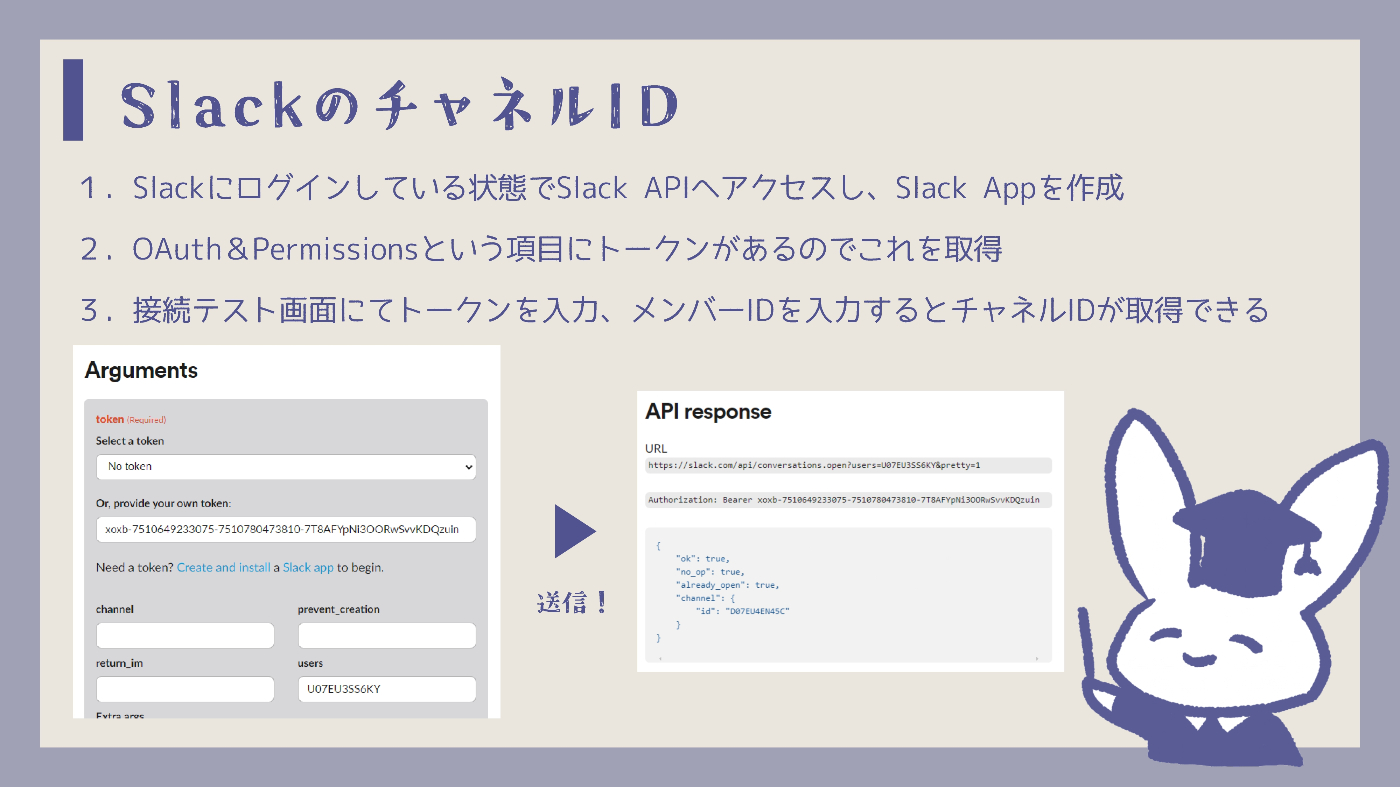1400x787 pixels.
Task: Click the "no_op": true JSON line
Action: [710, 571]
